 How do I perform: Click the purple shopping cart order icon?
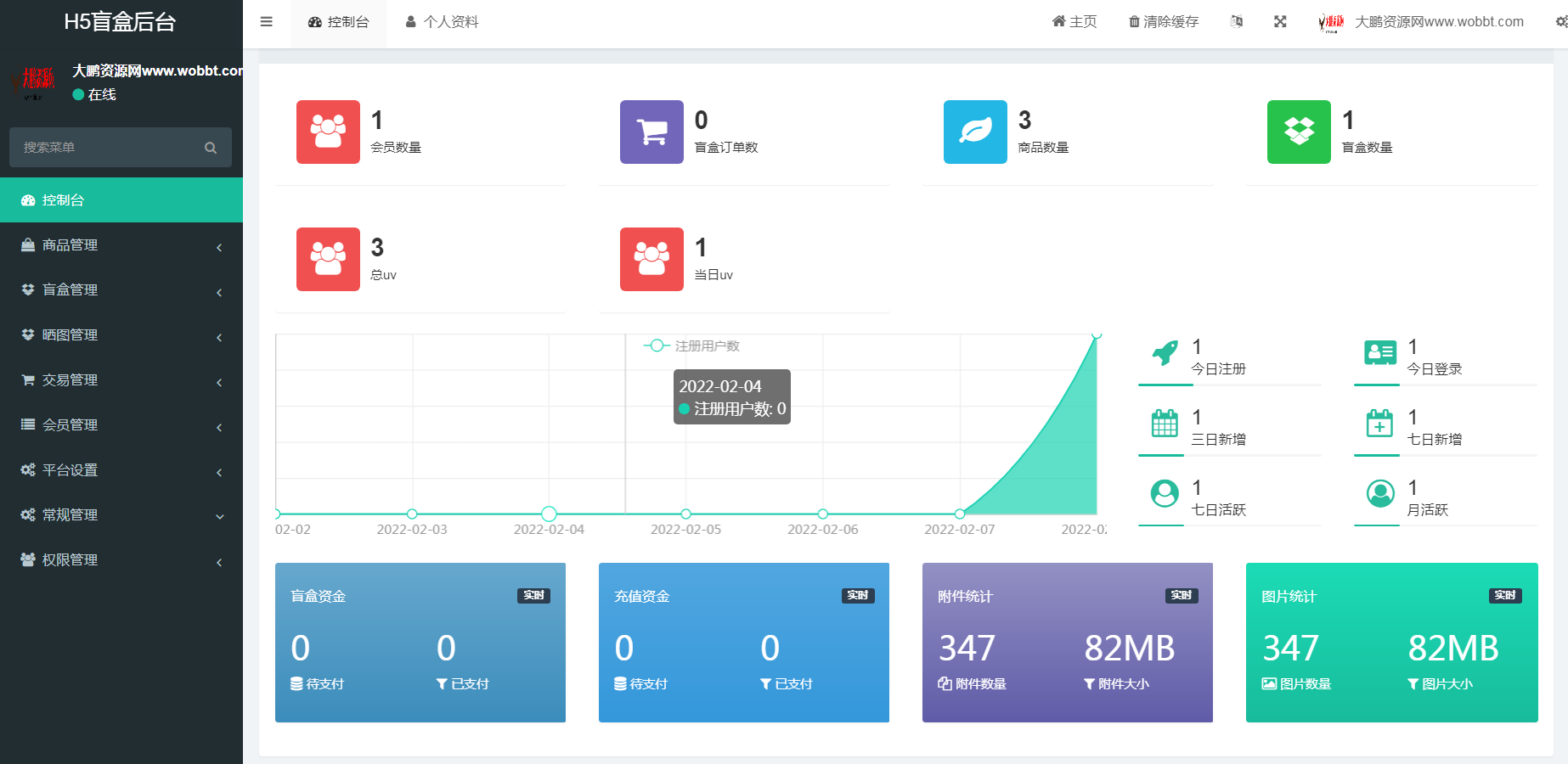651,132
